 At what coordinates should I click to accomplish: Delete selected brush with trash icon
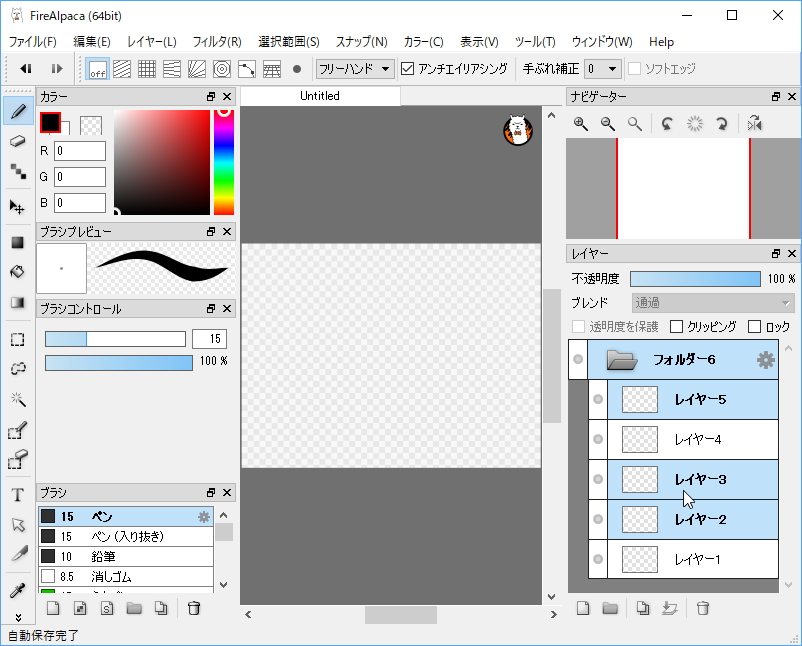193,608
